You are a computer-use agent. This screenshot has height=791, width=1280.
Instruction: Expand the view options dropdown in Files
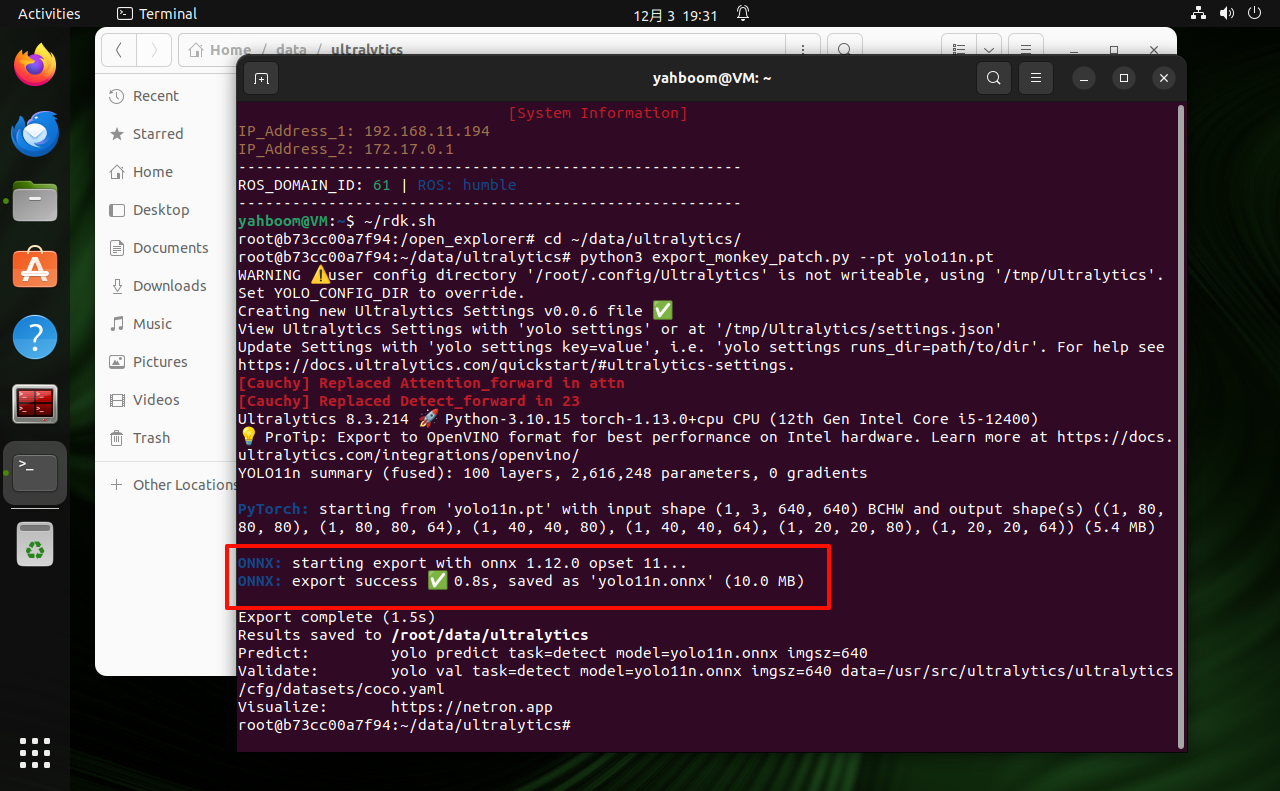(988, 49)
